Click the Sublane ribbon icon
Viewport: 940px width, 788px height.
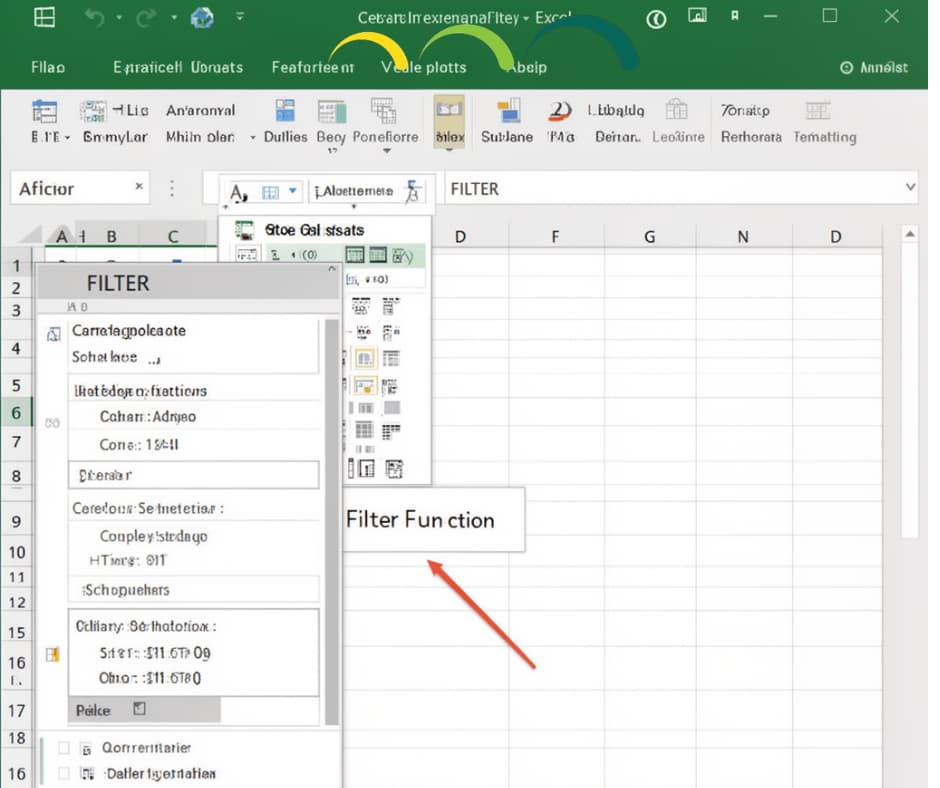coord(508,112)
